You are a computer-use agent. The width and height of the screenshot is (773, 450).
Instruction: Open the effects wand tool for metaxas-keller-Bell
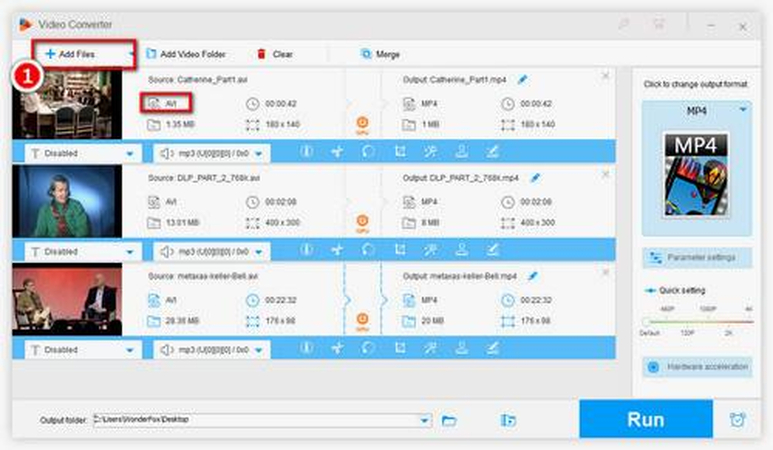430,347
